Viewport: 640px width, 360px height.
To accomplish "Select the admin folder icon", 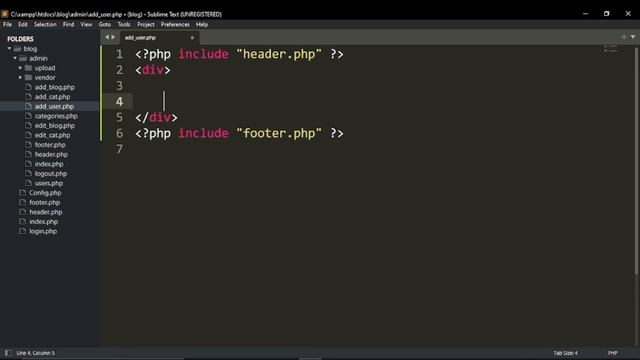I will [x=23, y=58].
